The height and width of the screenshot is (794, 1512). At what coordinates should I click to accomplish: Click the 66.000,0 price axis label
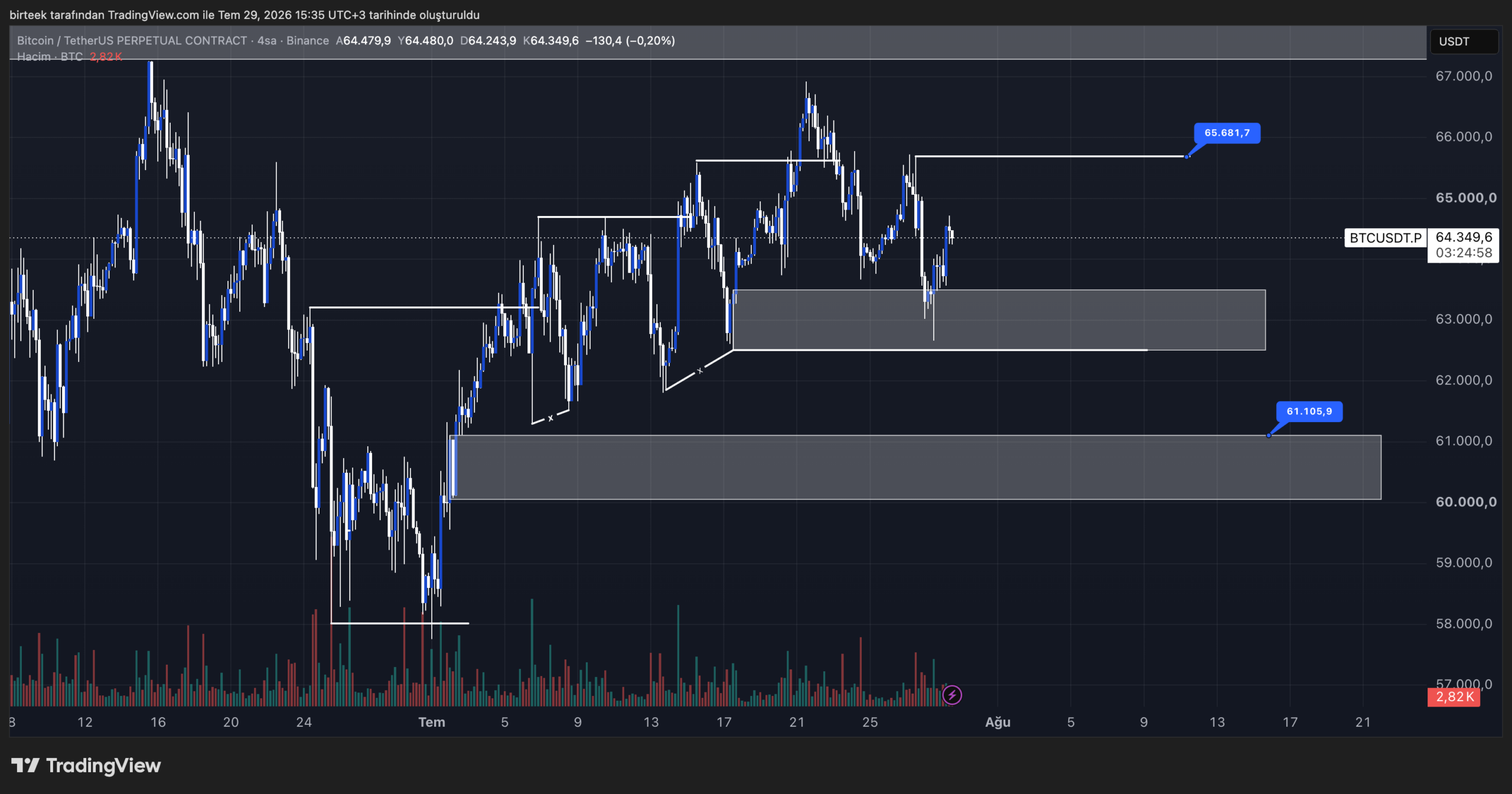1464,137
